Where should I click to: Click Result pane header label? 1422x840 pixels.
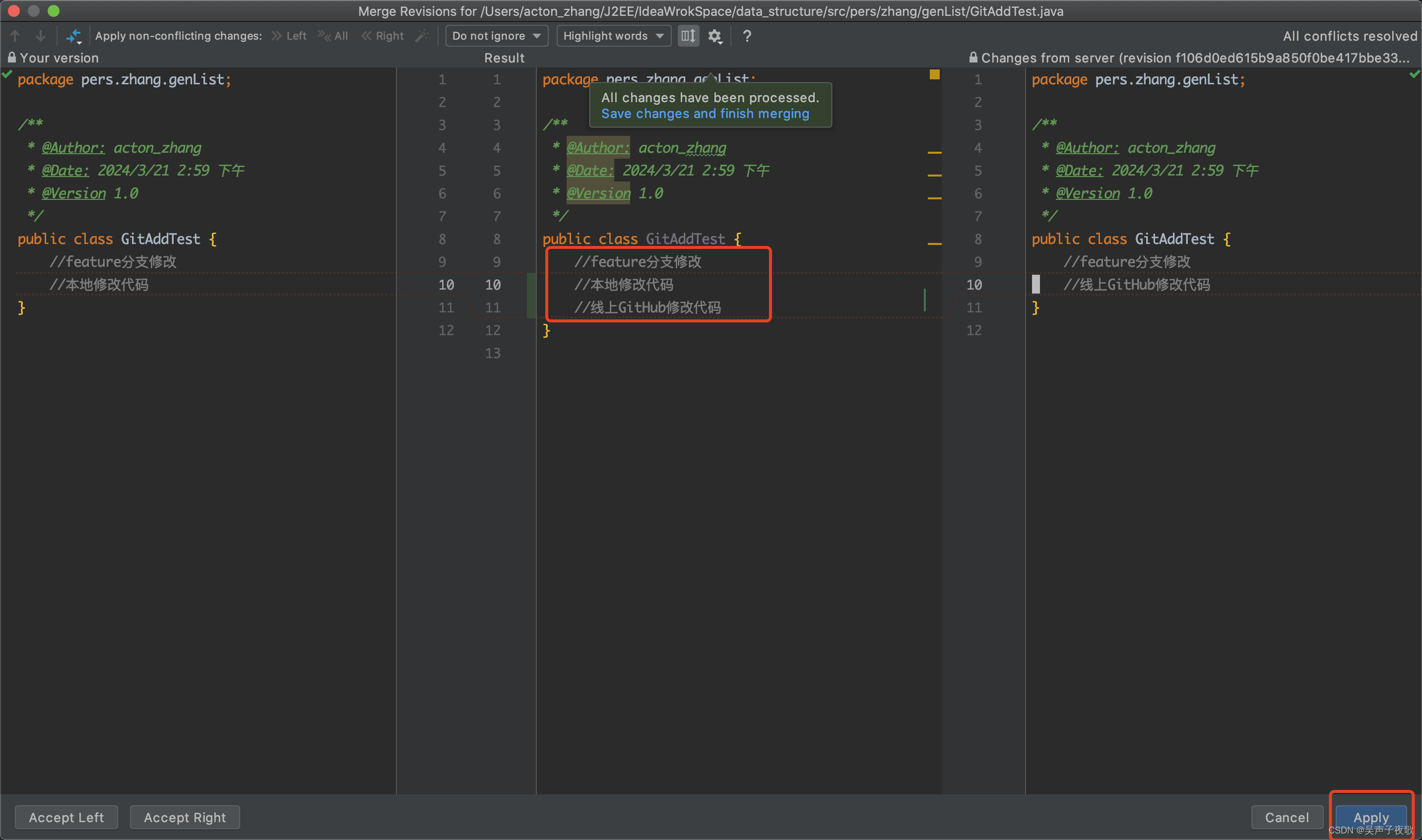coord(504,58)
